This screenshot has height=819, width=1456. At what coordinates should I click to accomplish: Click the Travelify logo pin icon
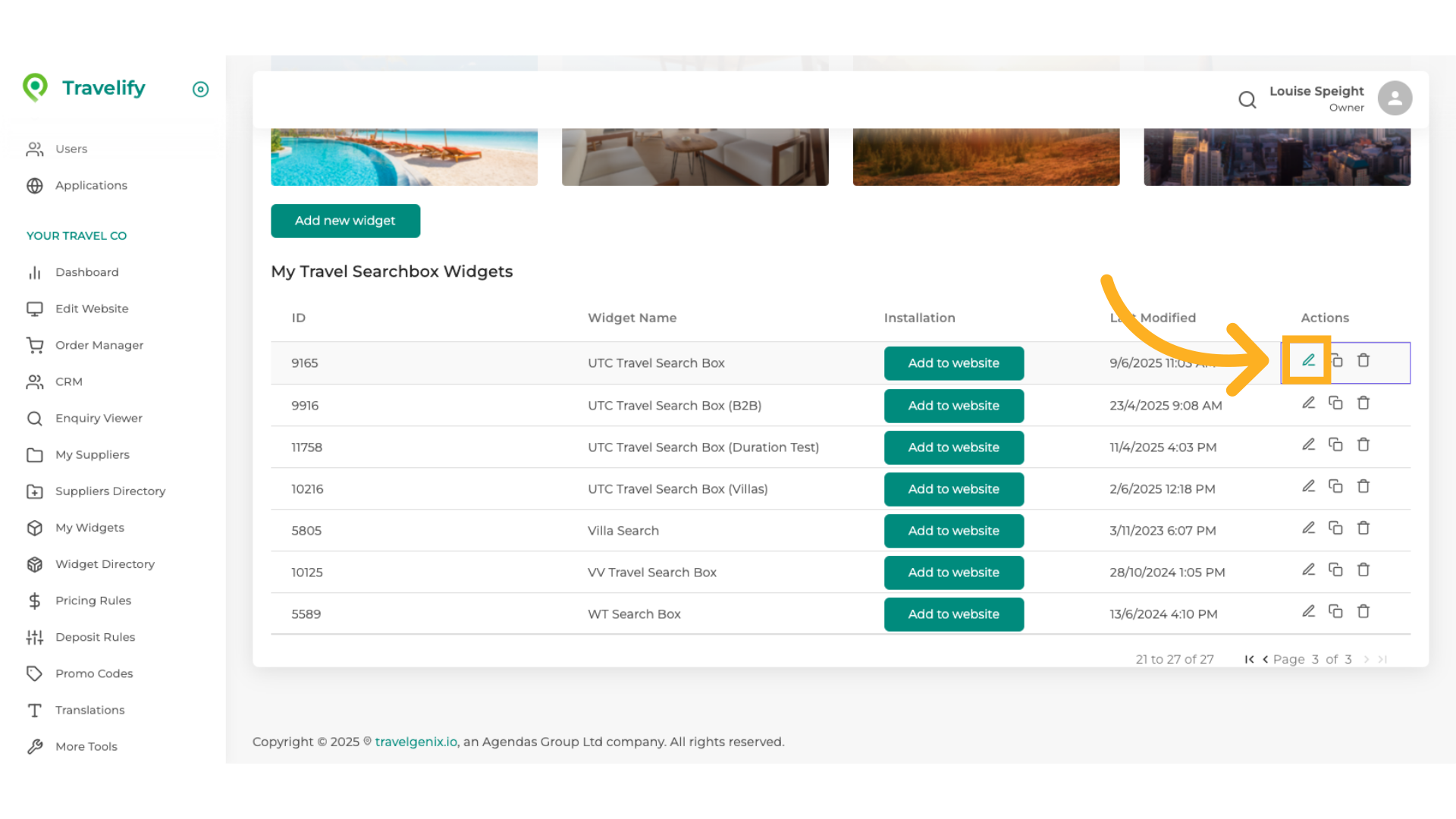pyautogui.click(x=35, y=88)
